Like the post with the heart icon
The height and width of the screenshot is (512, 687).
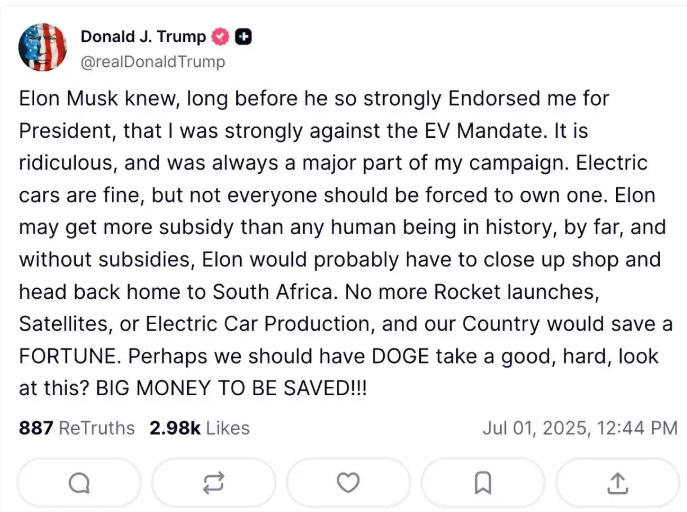coord(348,483)
